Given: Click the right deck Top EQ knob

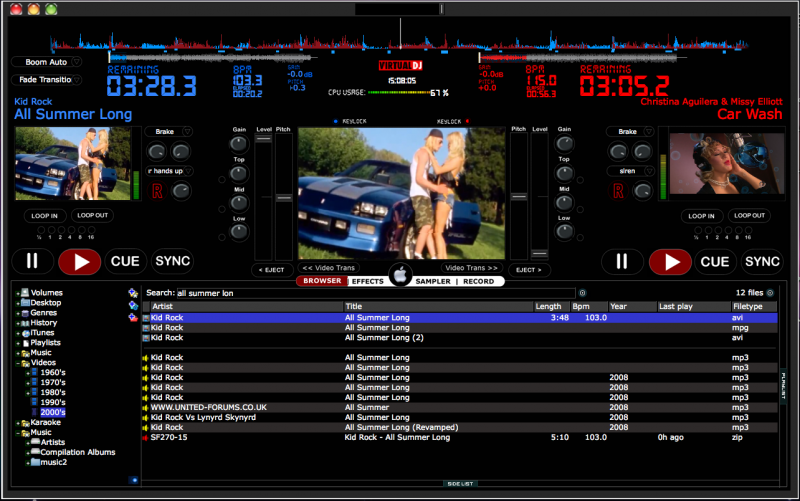Looking at the screenshot, I should [564, 173].
